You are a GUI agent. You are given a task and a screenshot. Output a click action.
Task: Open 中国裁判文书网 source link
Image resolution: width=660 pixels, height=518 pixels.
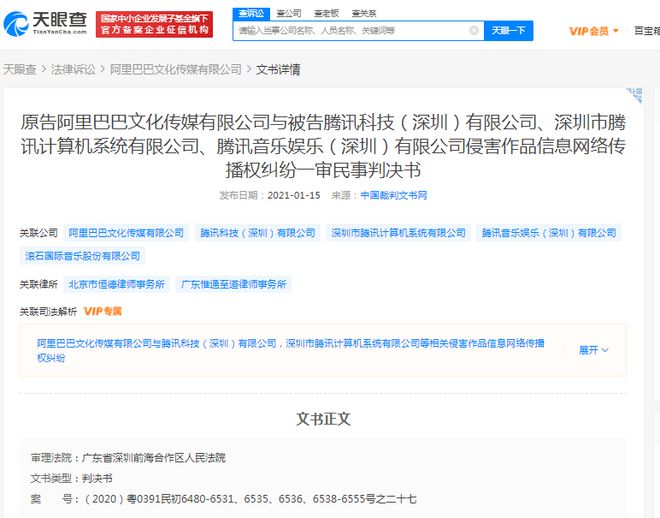point(394,195)
